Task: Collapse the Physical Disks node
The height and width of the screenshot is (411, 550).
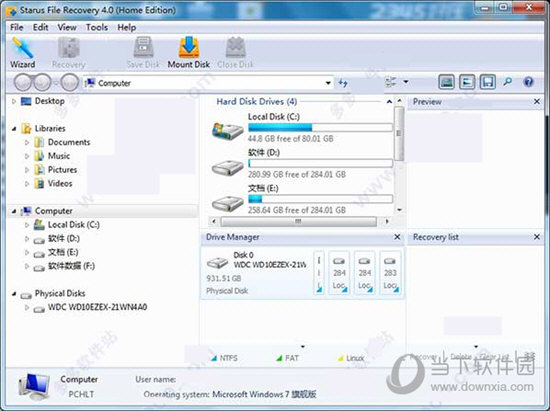Action: 14,294
